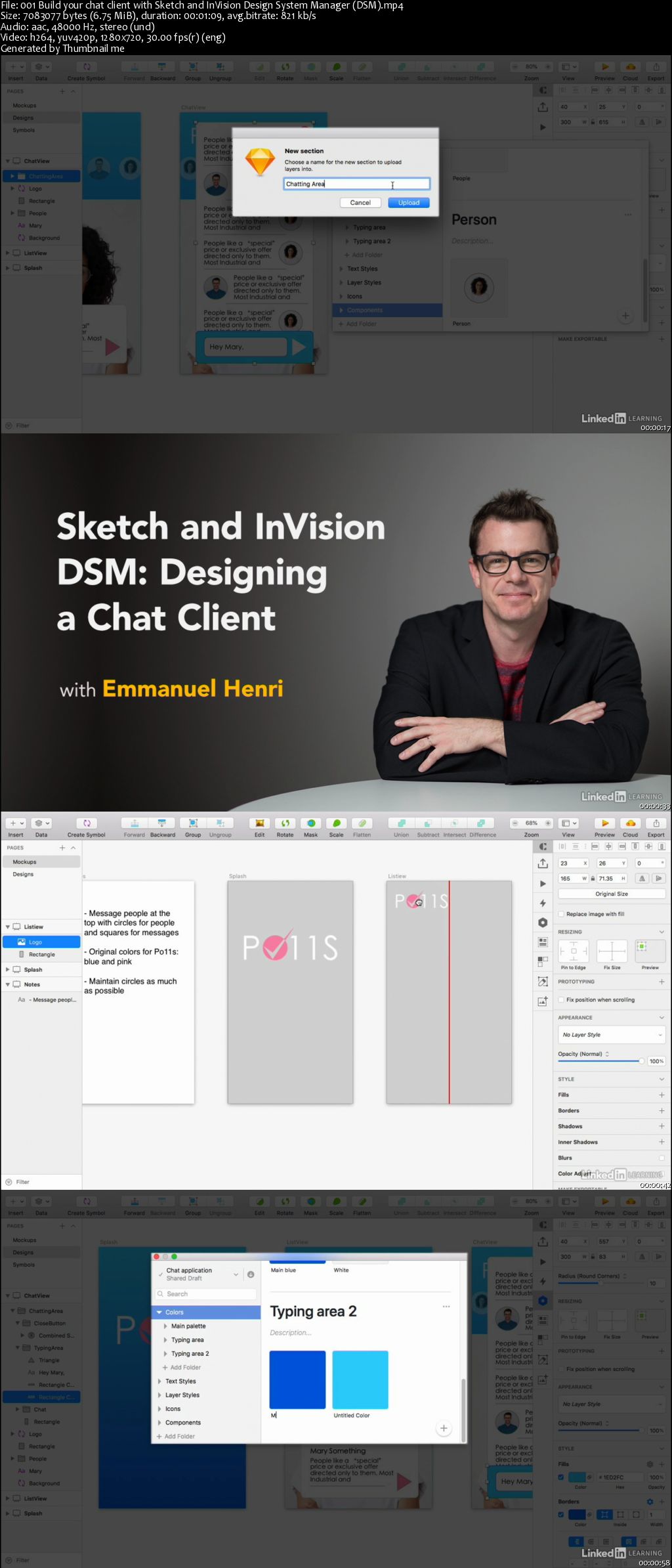The image size is (672, 1568).
Task: Add a new fill with the Fills plus in the undimmed inspector
Action: pos(661,1095)
